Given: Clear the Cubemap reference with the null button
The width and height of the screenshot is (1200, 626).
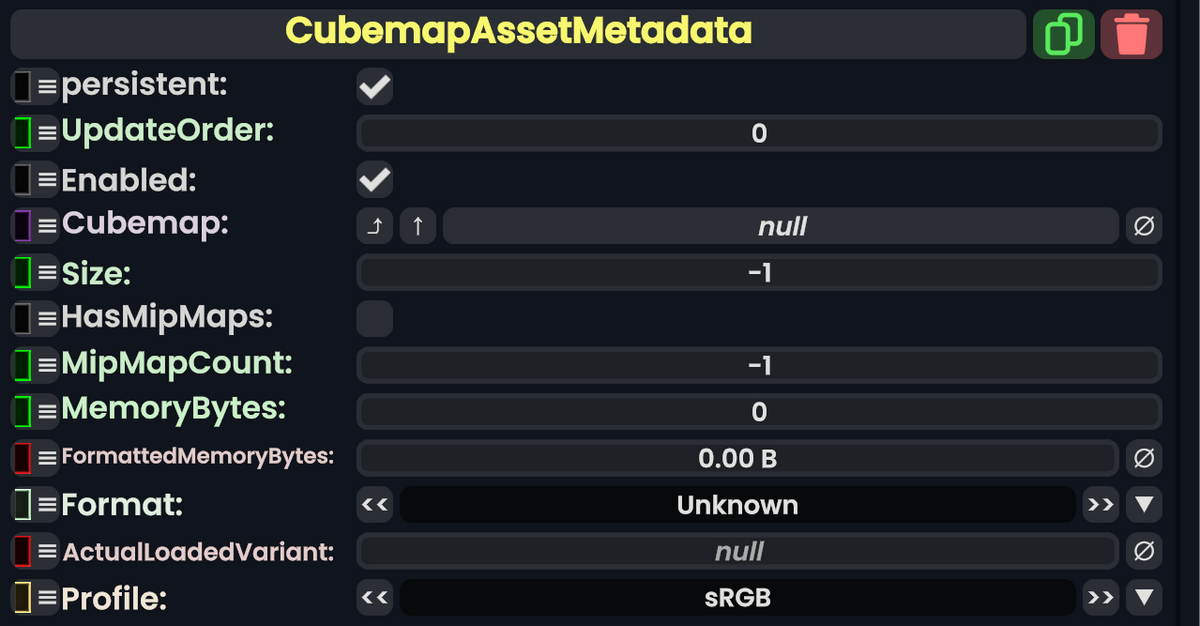Looking at the screenshot, I should tap(1144, 225).
